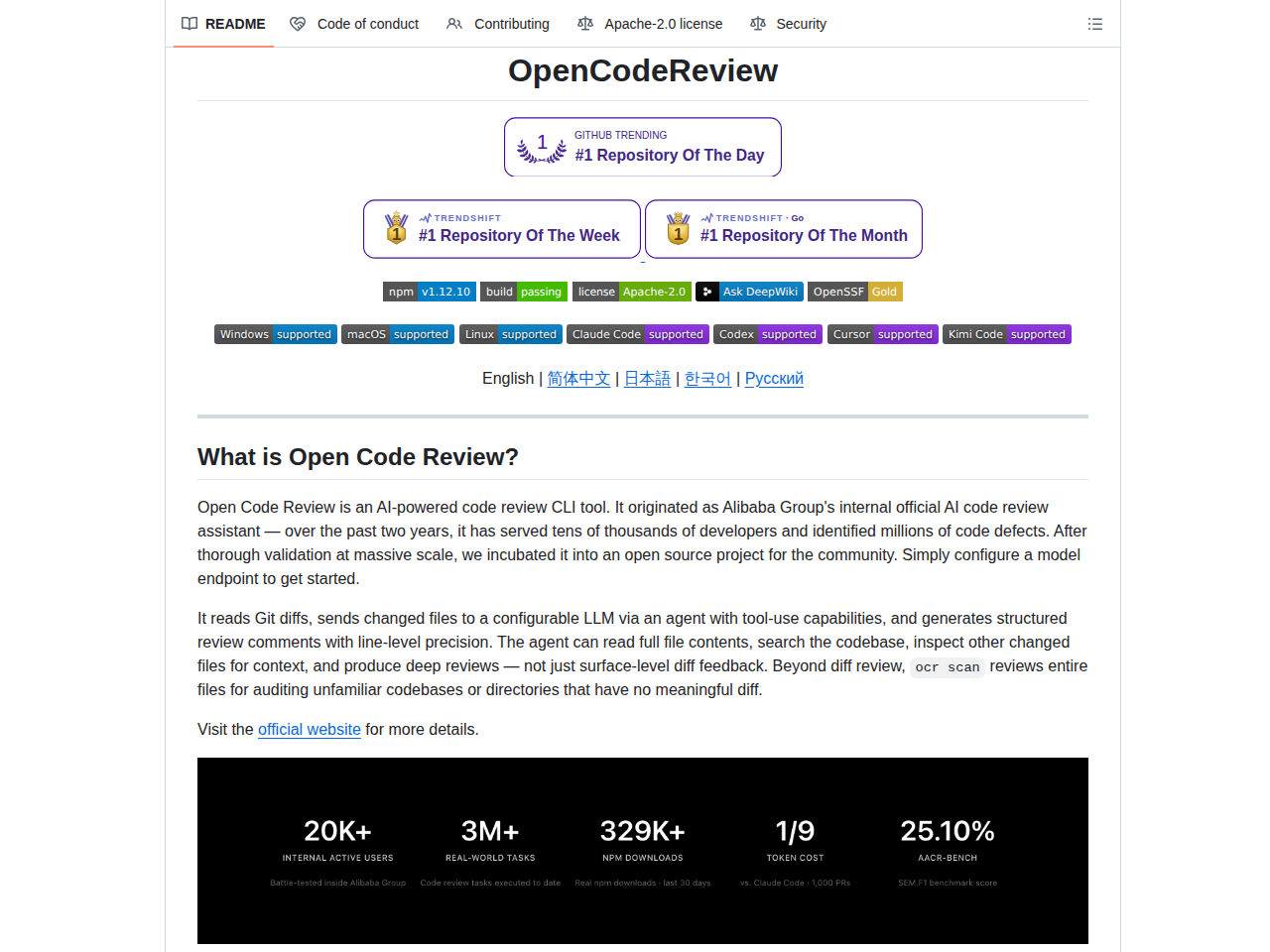The image size is (1270, 952).
Task: Switch README language to 한국어
Action: (x=707, y=378)
